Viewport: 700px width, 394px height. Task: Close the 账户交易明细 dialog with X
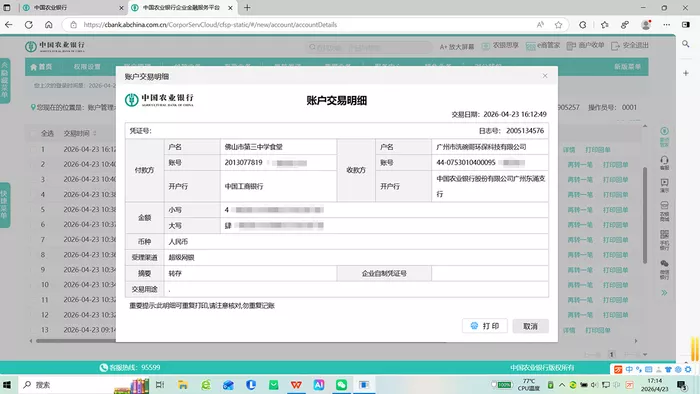(x=545, y=76)
